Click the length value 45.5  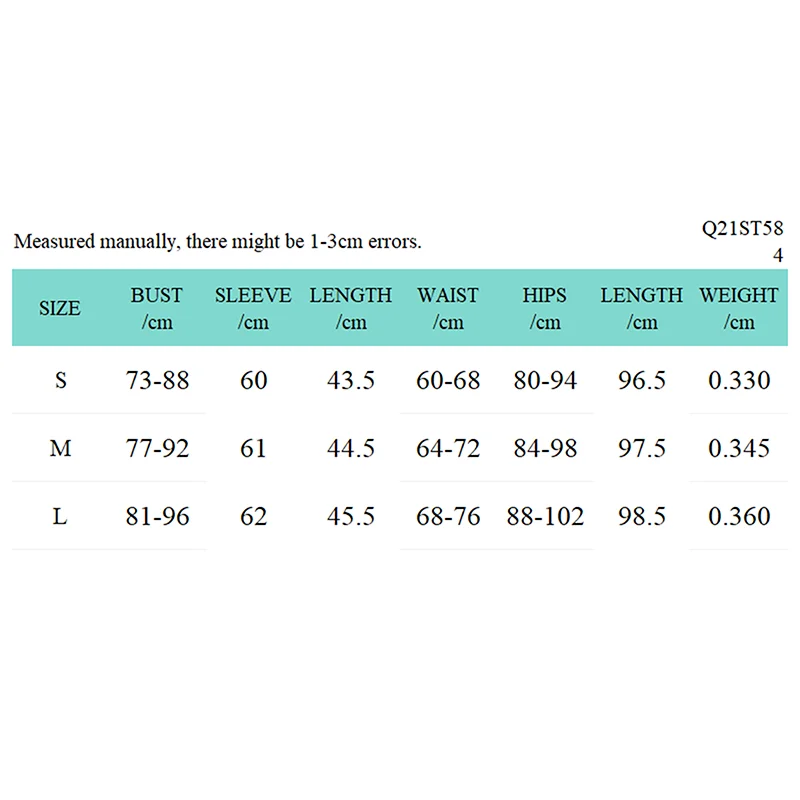(351, 516)
